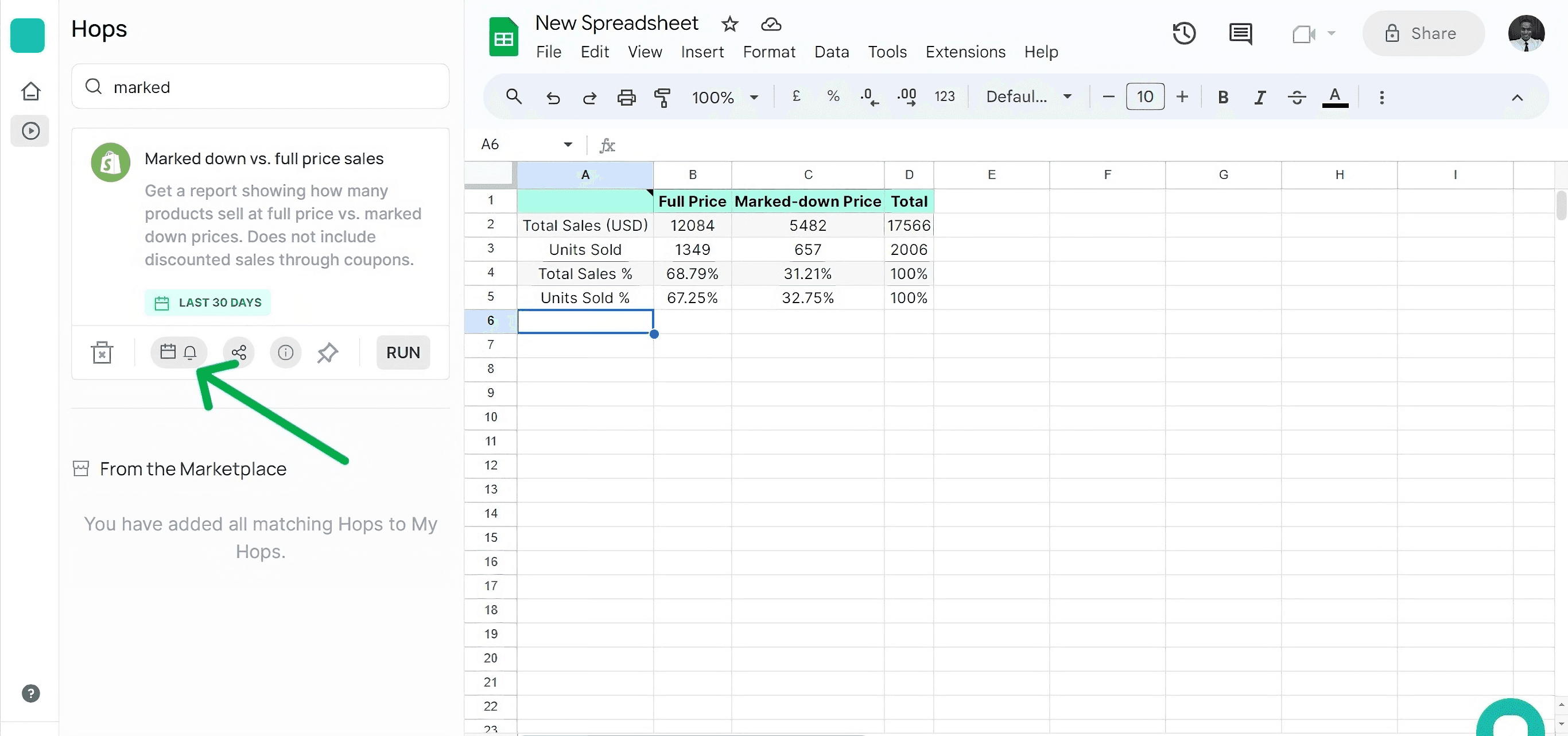Open the Hop info icon
Screen dimensions: 1568x736
[x=285, y=352]
